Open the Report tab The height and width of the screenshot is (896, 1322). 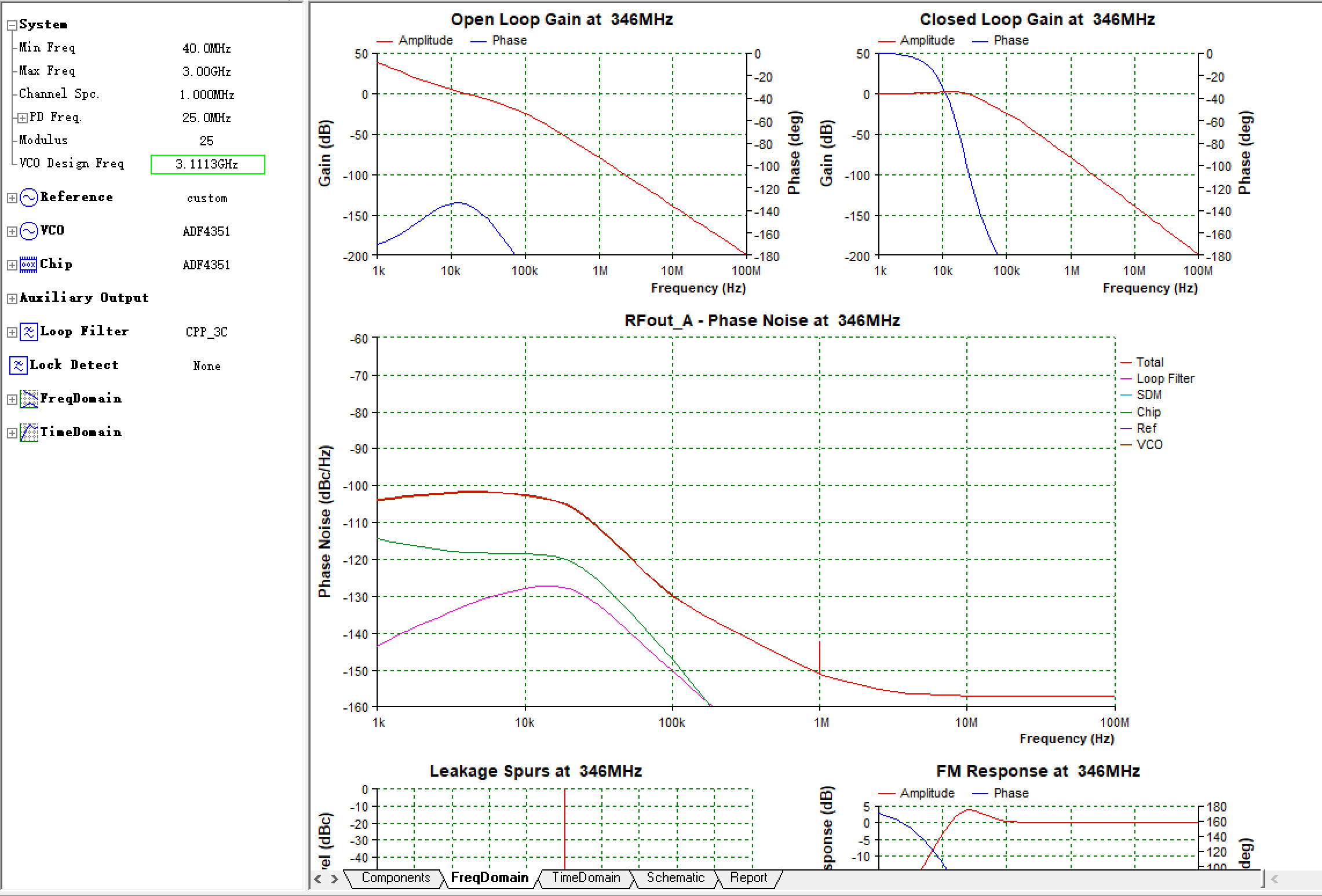(748, 877)
